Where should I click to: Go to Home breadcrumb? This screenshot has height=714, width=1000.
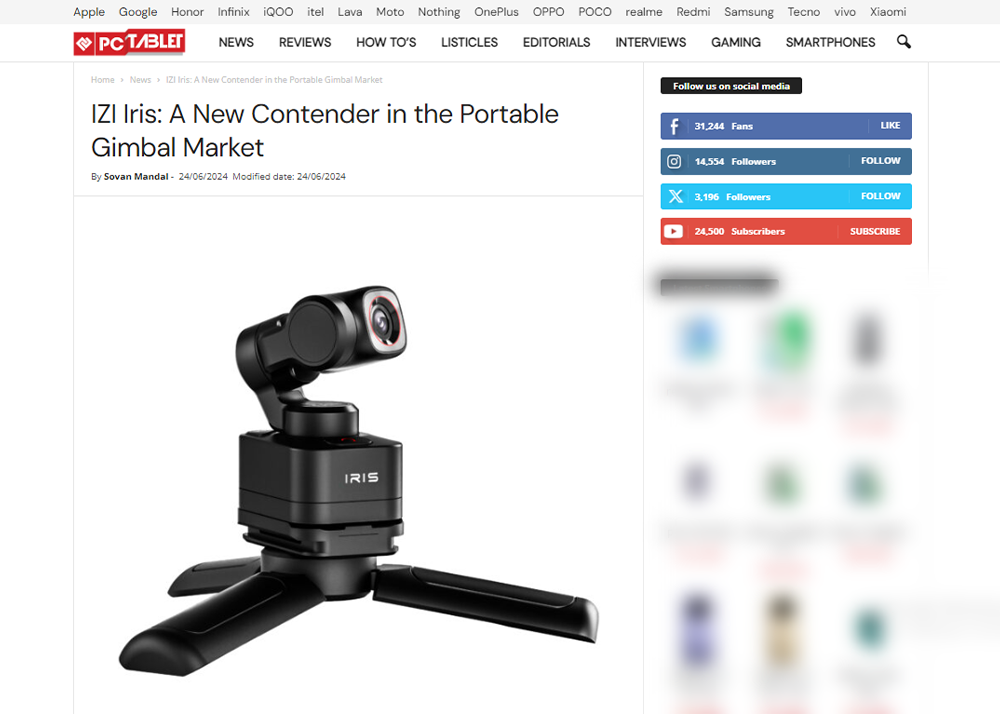103,80
